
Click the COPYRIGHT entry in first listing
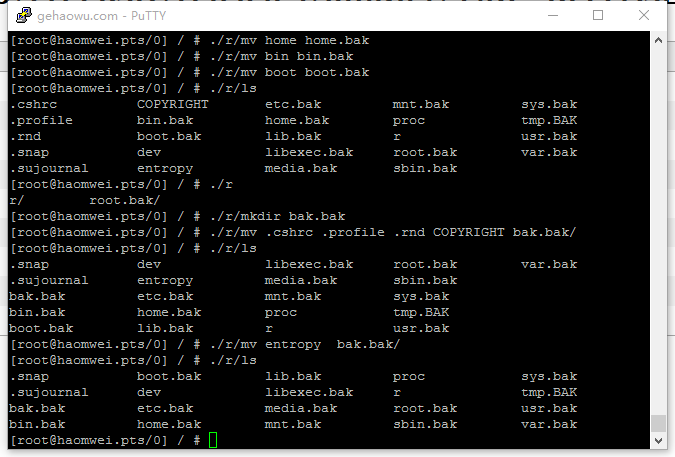click(172, 104)
